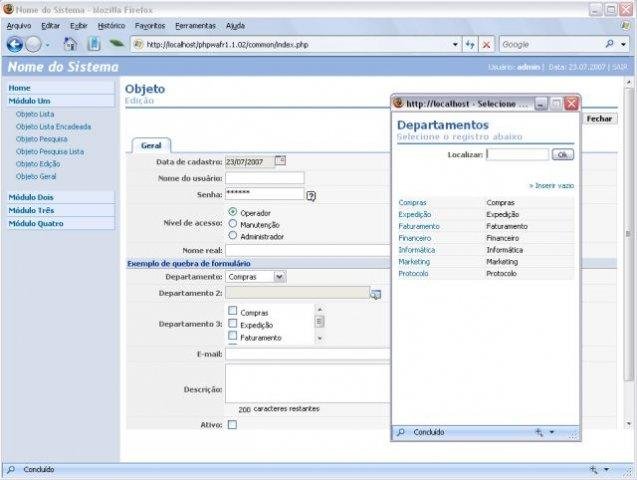Open the Ajuda menu
637x480 pixels.
click(x=235, y=26)
